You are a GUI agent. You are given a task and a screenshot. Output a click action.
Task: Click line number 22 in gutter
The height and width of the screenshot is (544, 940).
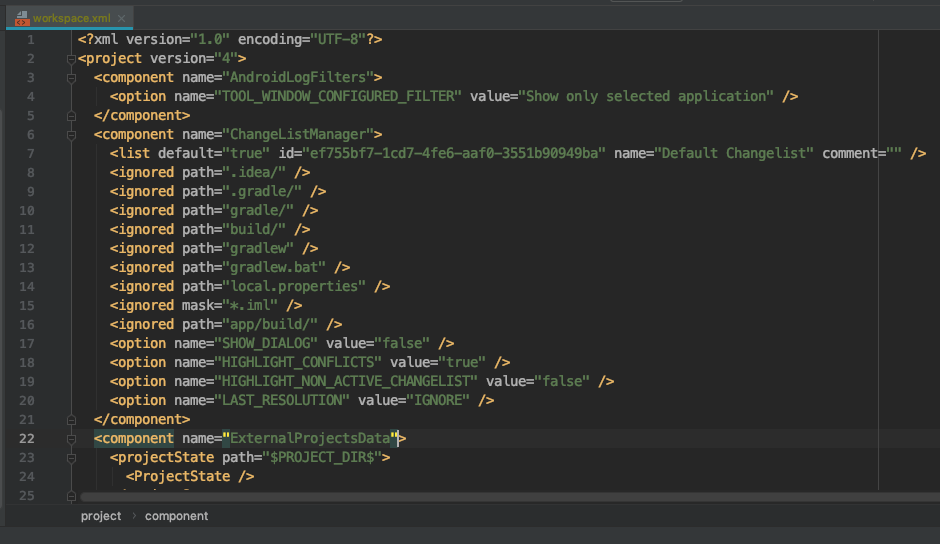point(27,438)
